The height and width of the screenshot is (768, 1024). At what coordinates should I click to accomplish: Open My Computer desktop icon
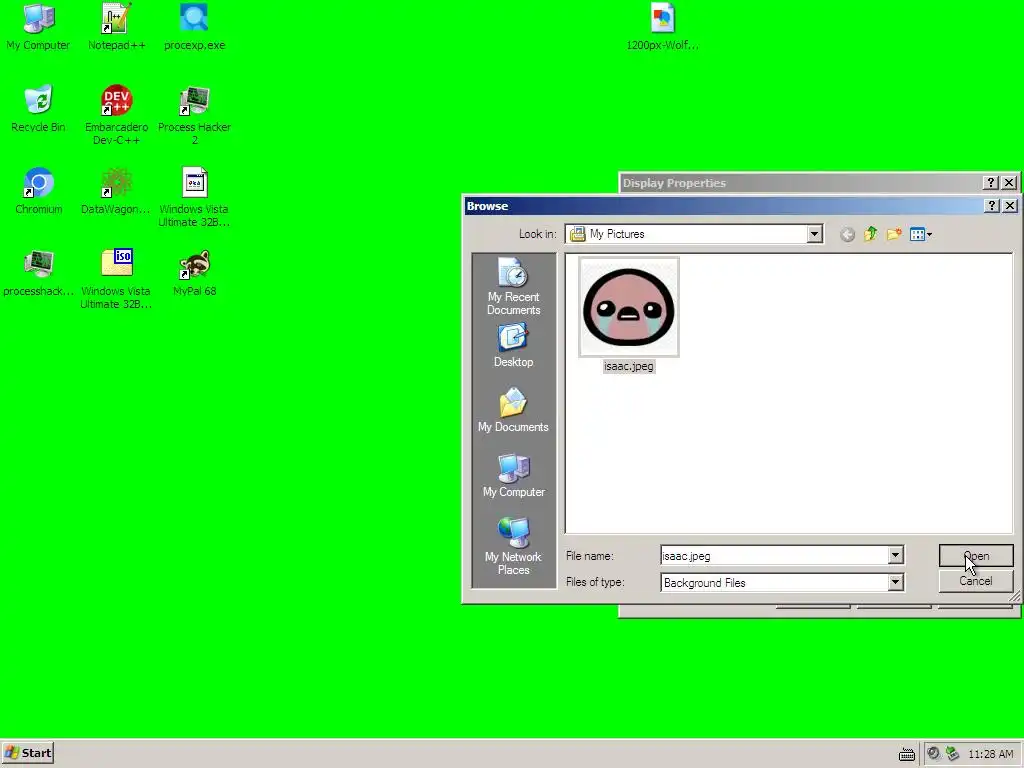[39, 27]
